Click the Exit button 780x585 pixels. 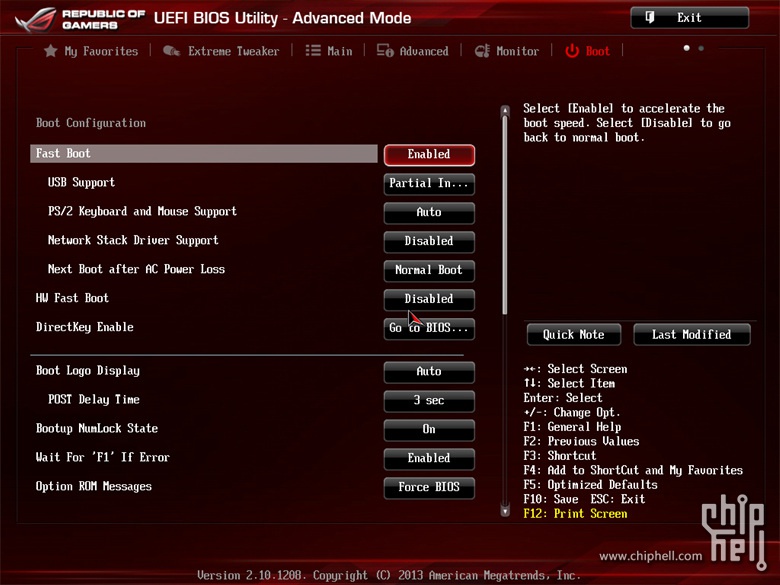coord(689,18)
